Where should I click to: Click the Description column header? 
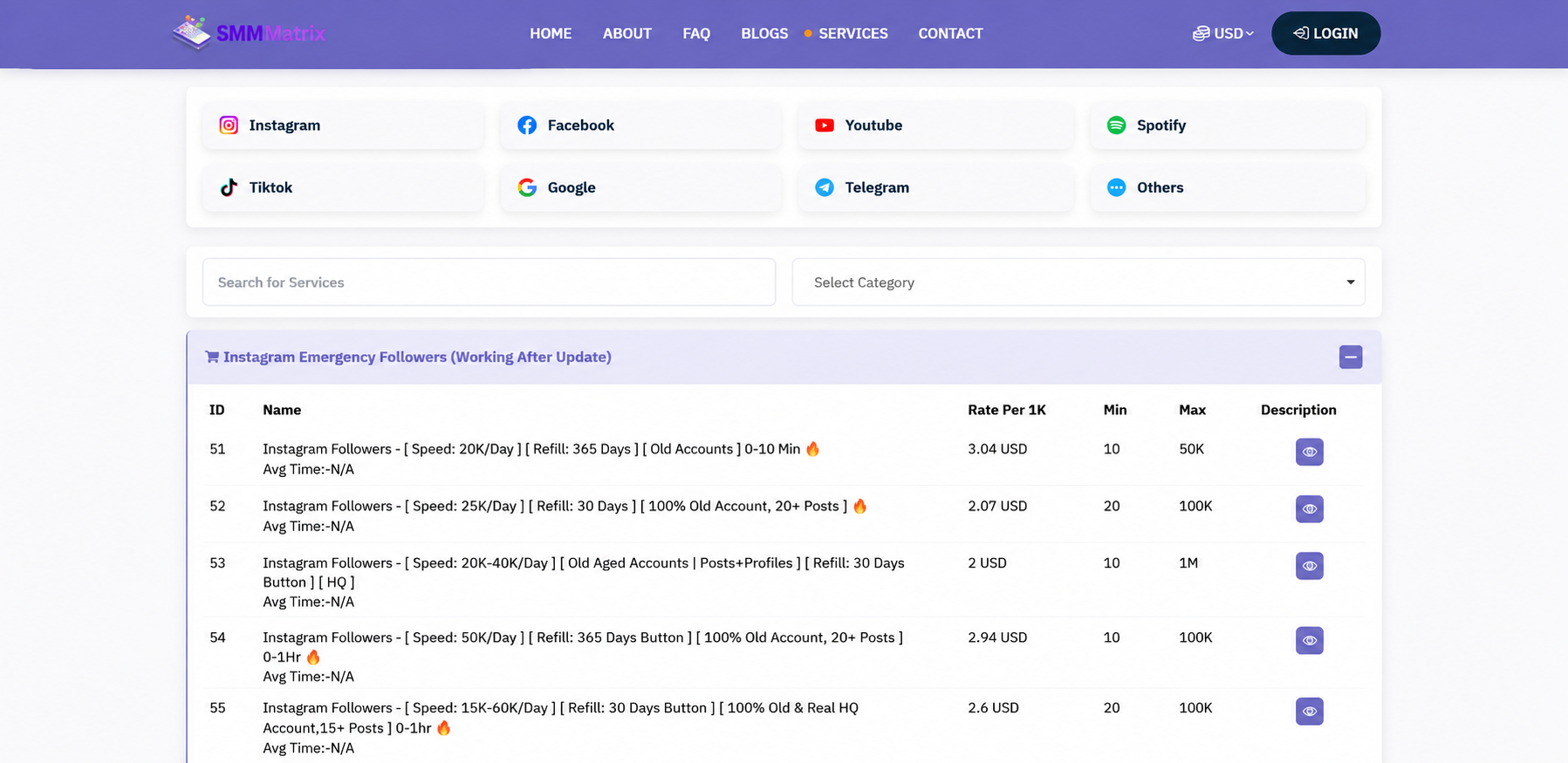(x=1298, y=410)
